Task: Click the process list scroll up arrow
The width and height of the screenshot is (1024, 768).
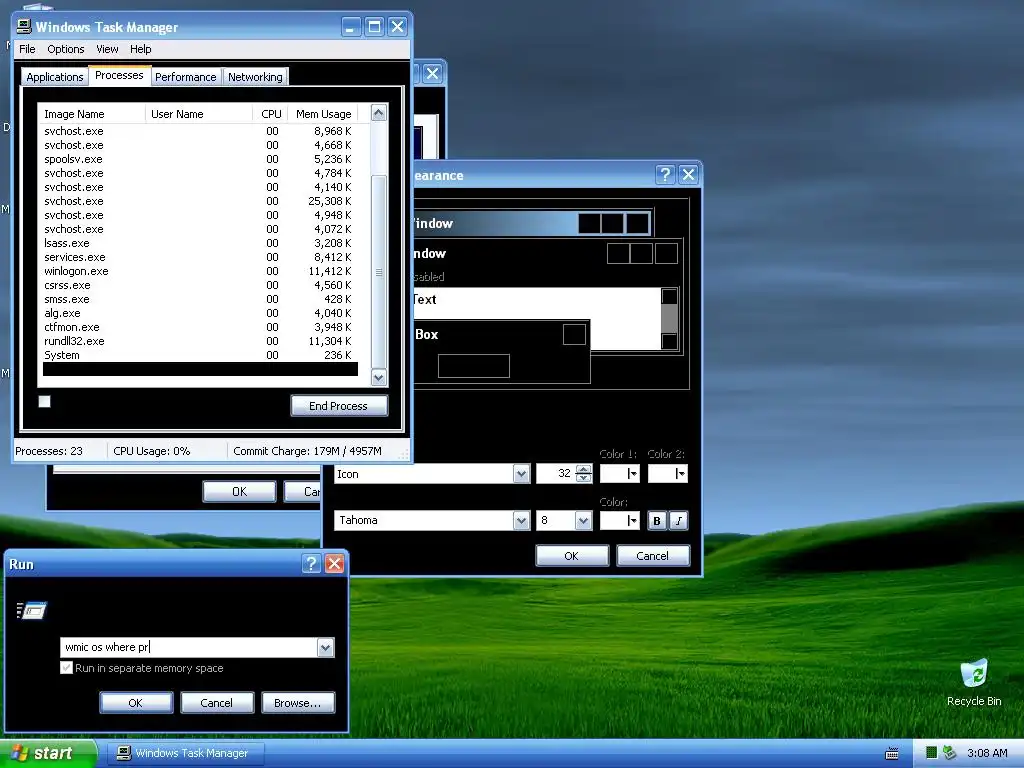Action: [x=379, y=113]
